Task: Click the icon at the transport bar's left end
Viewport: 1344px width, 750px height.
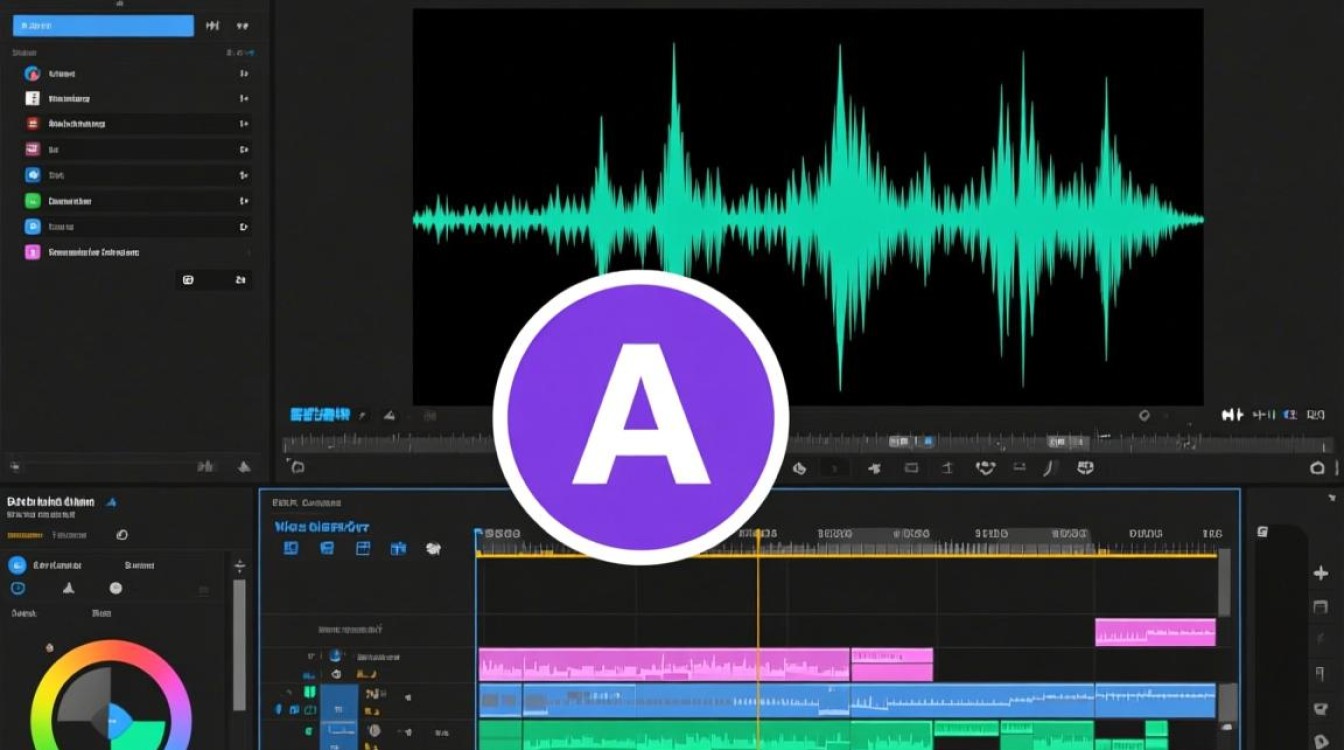Action: [296, 466]
